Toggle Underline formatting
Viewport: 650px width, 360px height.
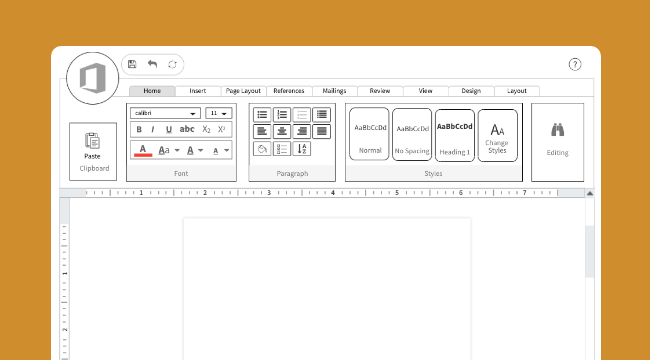169,129
